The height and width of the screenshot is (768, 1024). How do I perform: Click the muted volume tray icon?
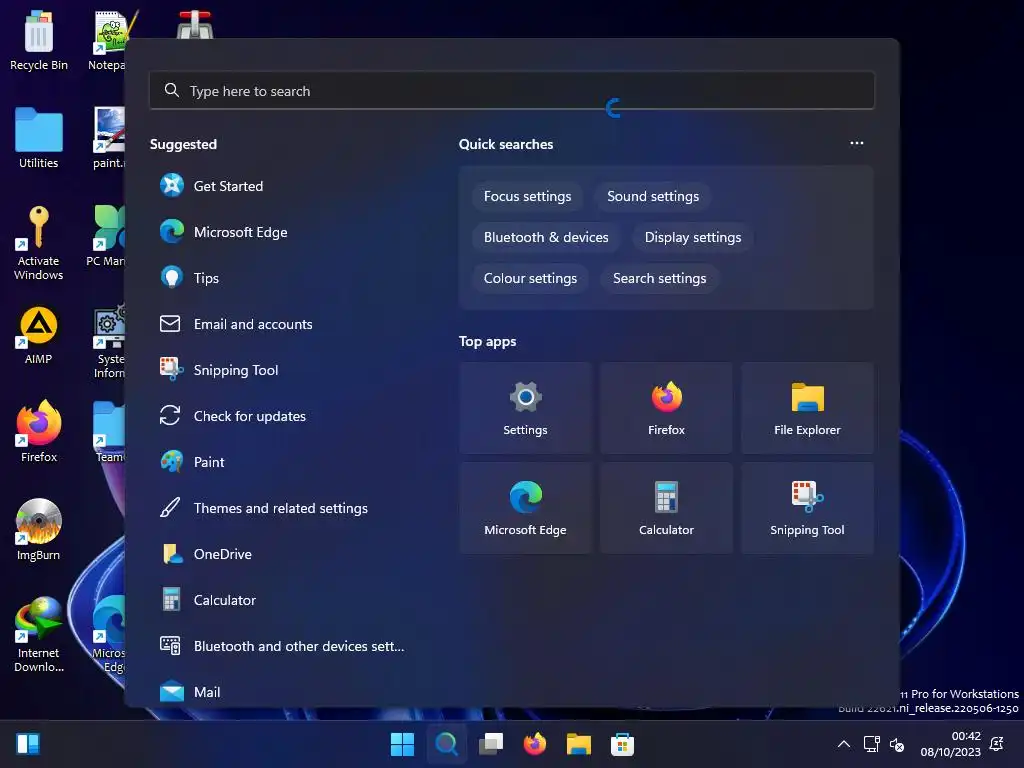pos(897,744)
